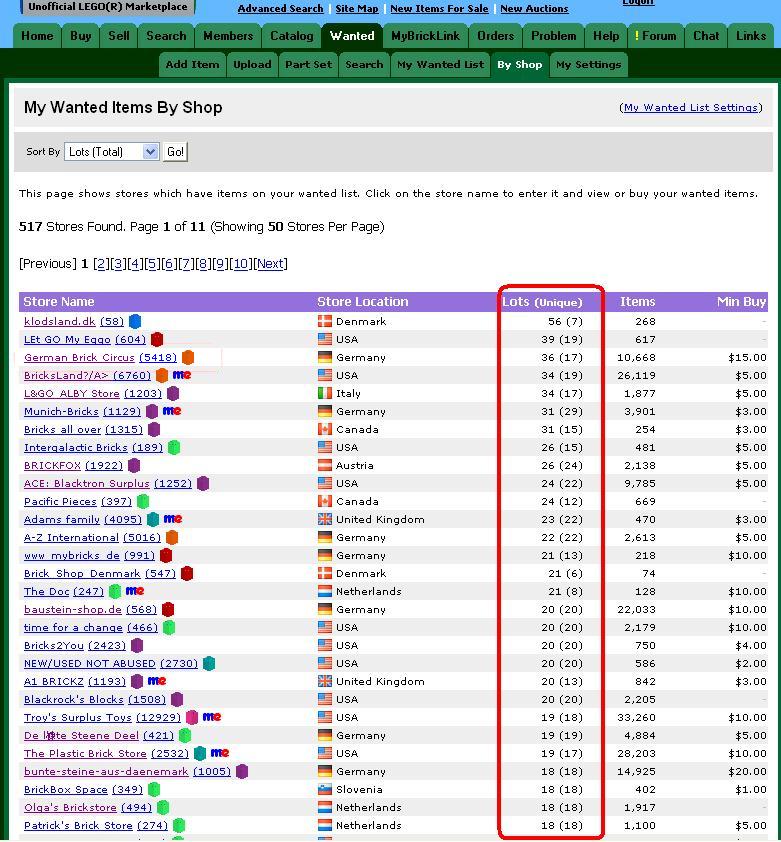Click the Items column header

pyautogui.click(x=638, y=302)
